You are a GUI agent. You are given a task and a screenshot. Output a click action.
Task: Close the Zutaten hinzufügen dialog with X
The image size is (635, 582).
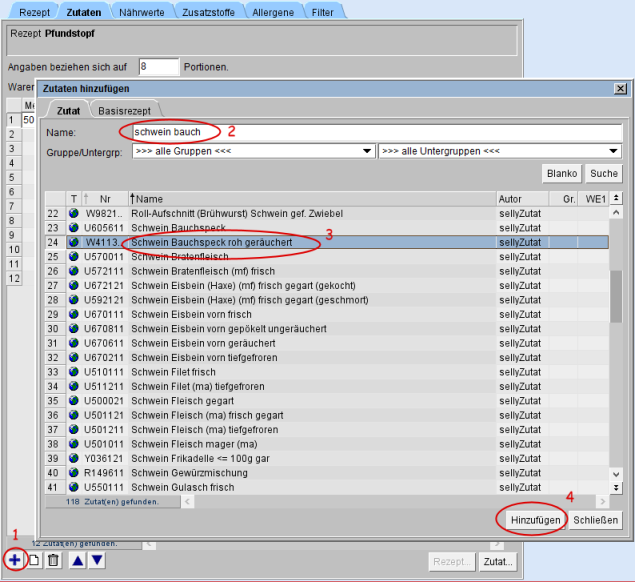coord(619,89)
